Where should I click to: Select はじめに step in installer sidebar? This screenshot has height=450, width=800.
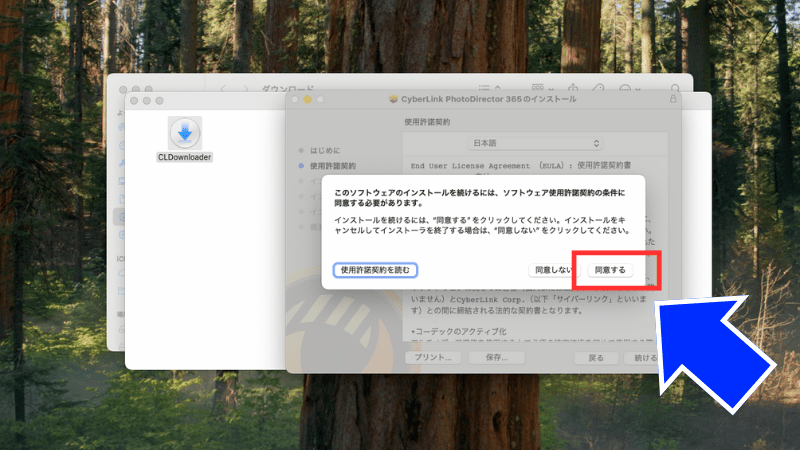point(325,151)
